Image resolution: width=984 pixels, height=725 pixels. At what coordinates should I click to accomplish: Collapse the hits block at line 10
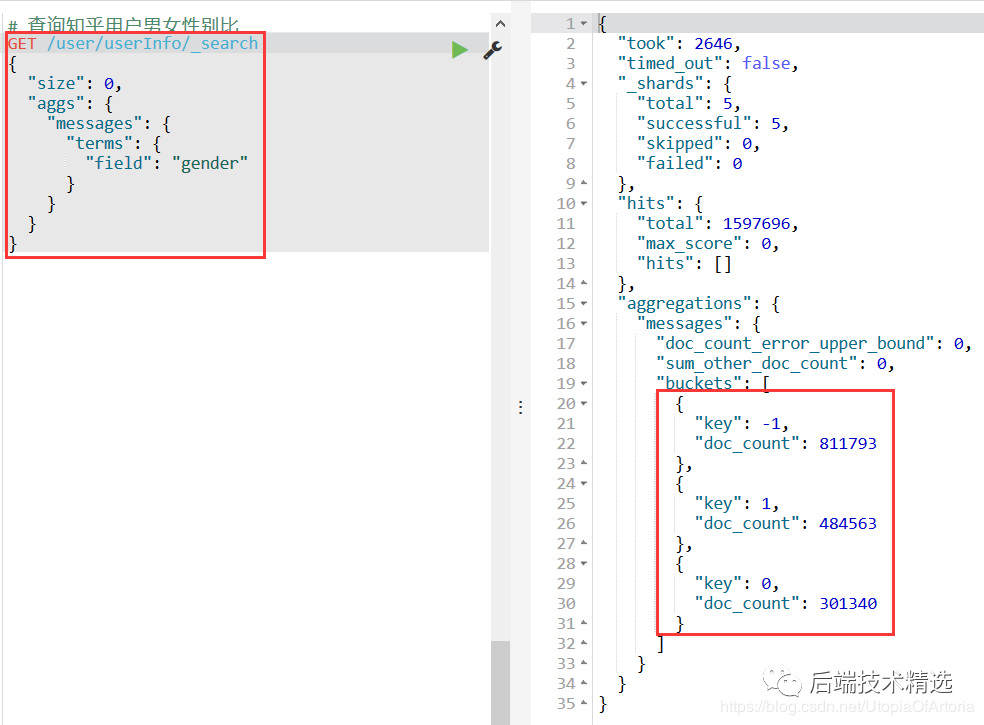584,203
